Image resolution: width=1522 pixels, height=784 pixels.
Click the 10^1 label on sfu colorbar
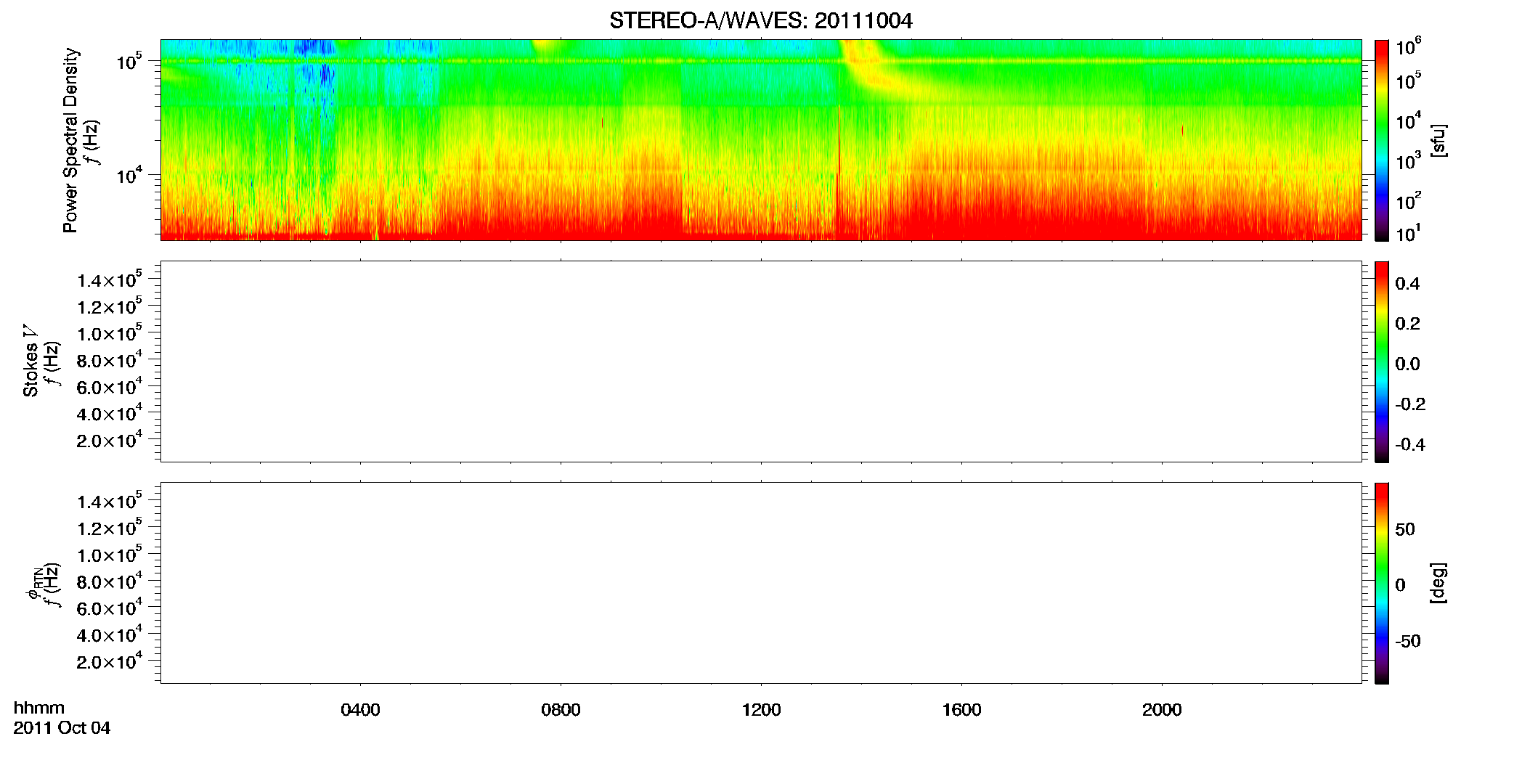[1408, 234]
